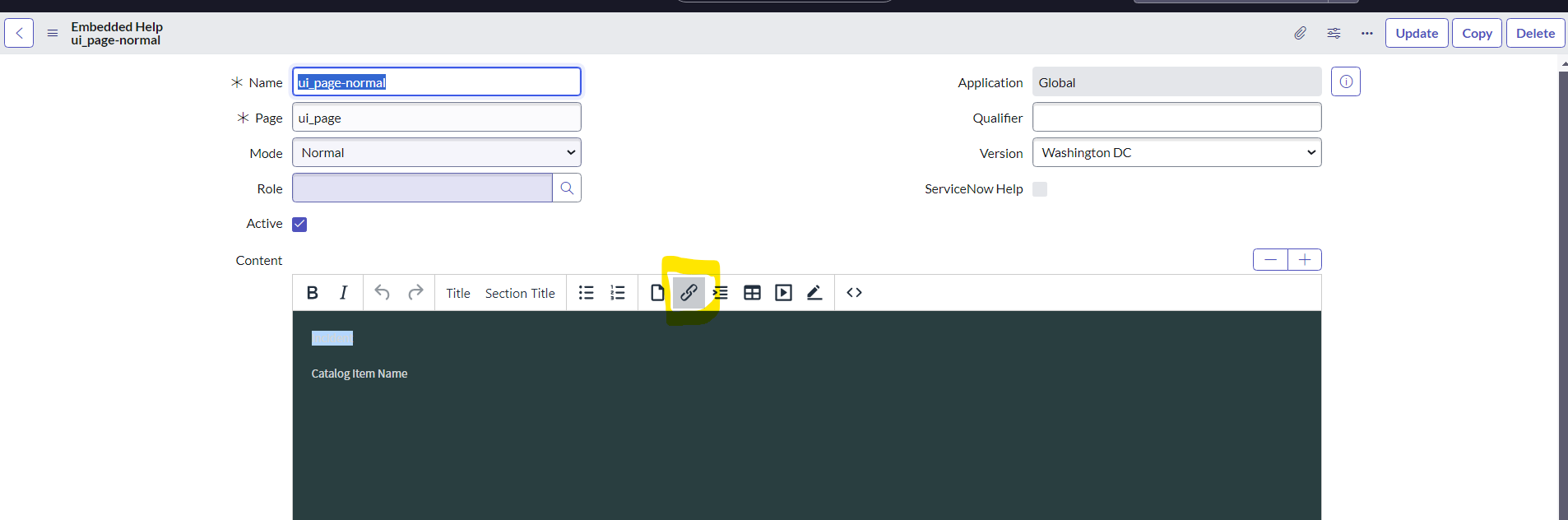Go back using the back arrow
This screenshot has width=1568, height=520.
tap(19, 33)
